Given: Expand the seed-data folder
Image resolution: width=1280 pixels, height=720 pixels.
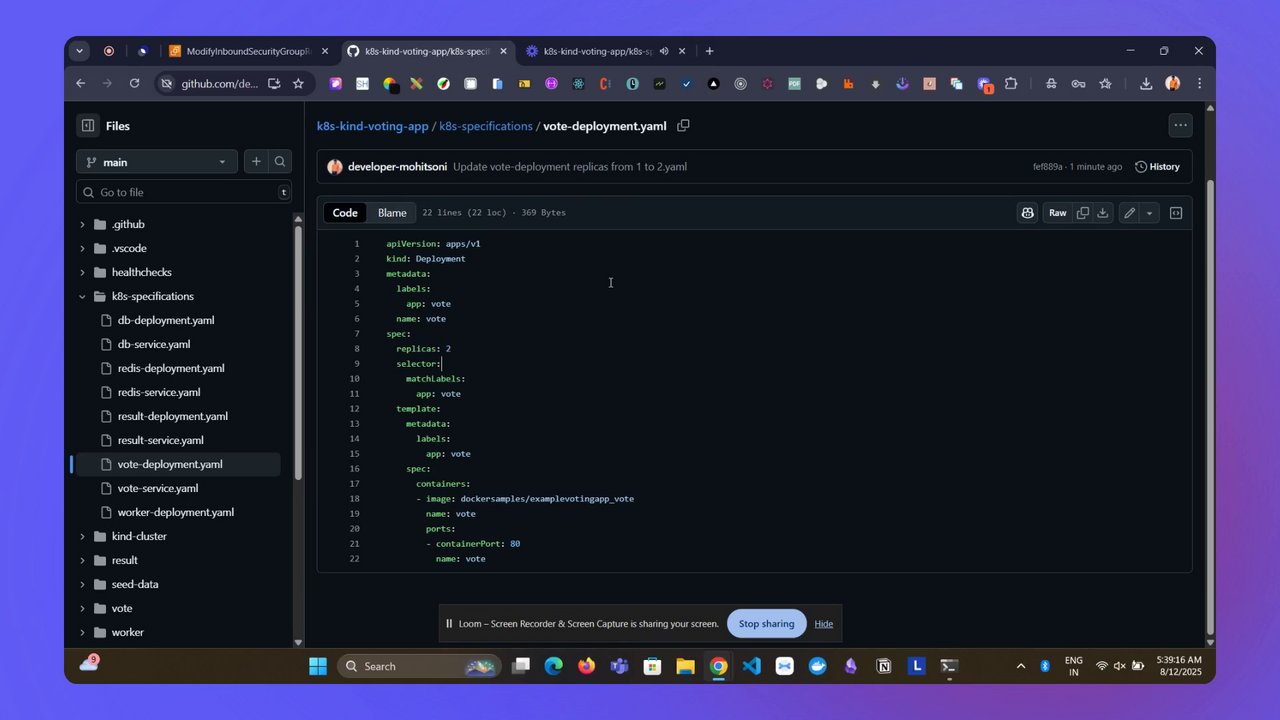Looking at the screenshot, I should (x=82, y=584).
